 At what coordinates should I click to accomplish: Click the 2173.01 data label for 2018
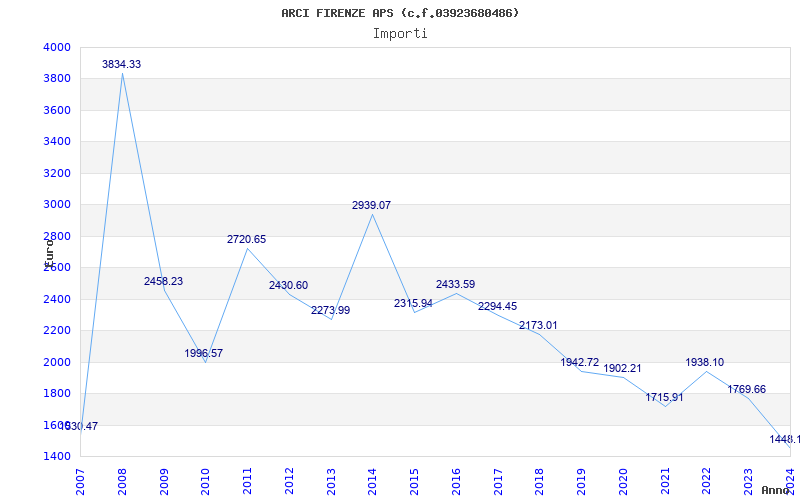(x=538, y=325)
